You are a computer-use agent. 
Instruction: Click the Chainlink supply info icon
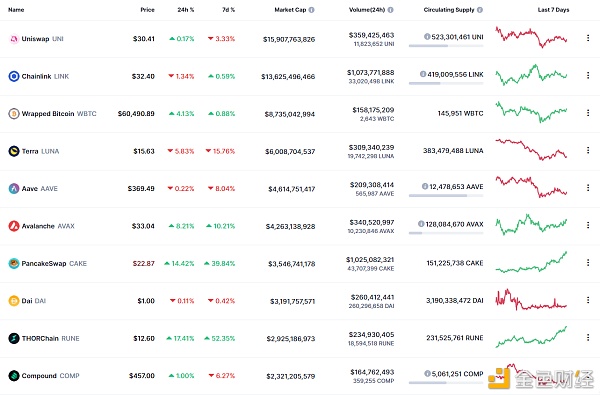(423, 74)
